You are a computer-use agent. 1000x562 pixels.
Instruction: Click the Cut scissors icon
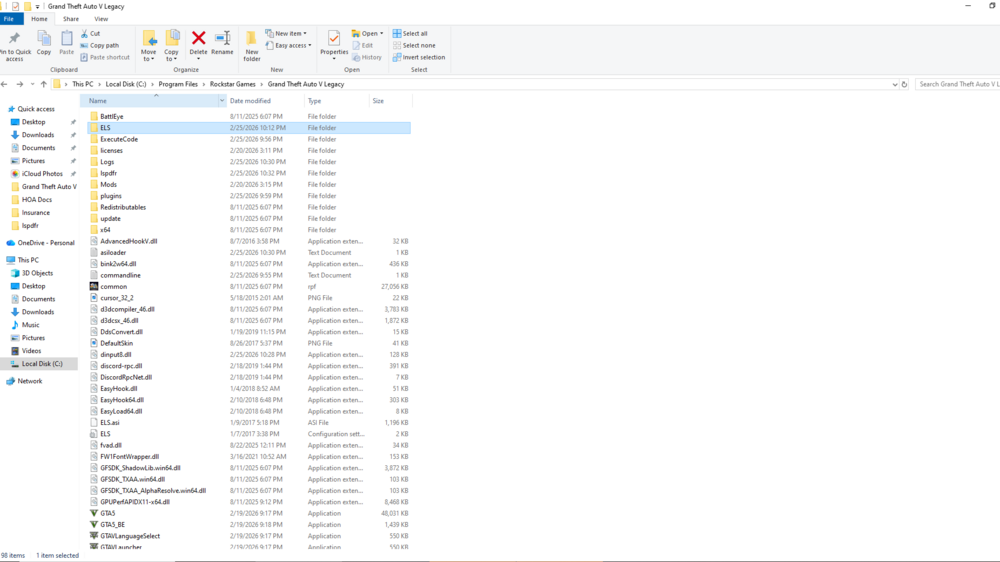coord(84,33)
